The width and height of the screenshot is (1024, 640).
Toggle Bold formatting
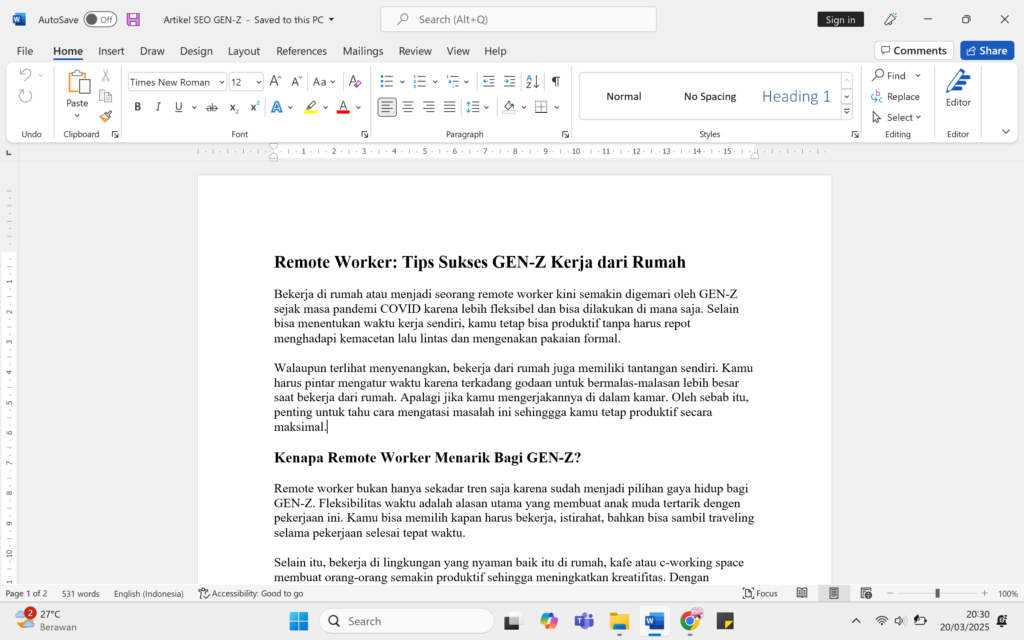coord(137,107)
